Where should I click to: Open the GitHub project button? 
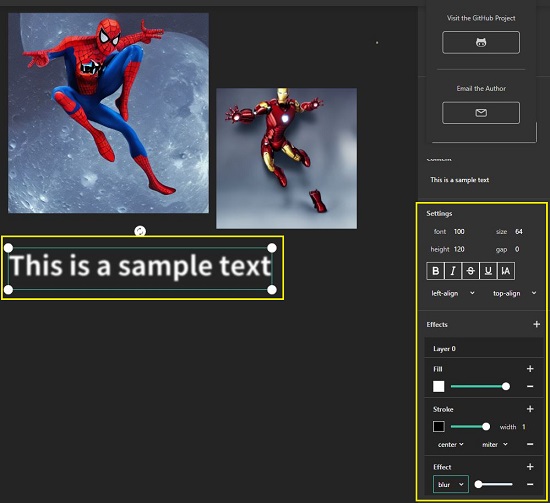click(x=481, y=42)
